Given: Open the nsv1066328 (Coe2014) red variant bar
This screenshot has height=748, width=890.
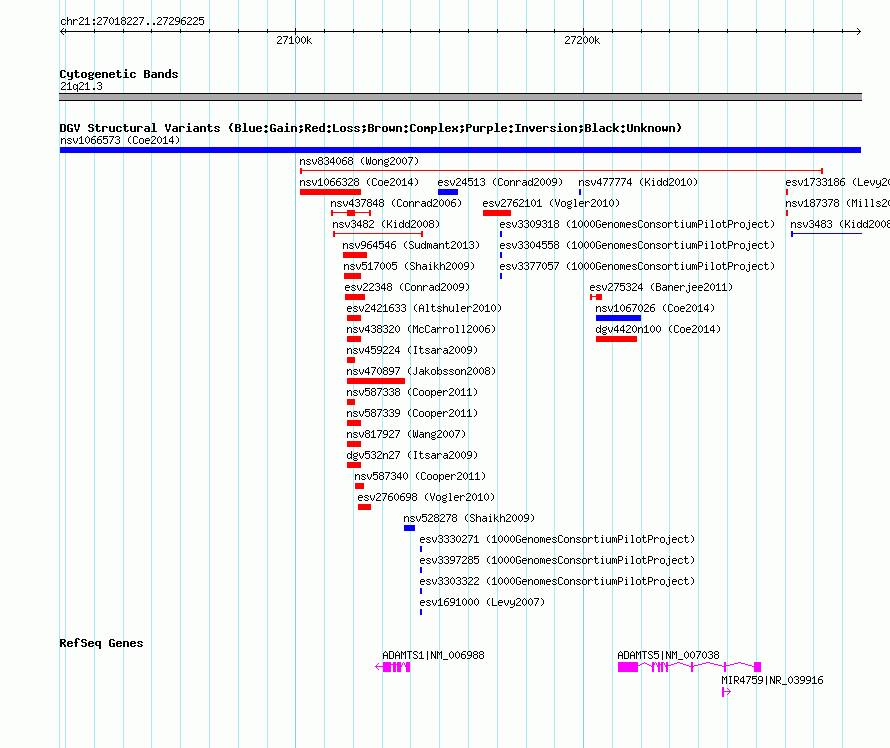Looking at the screenshot, I should click(330, 192).
